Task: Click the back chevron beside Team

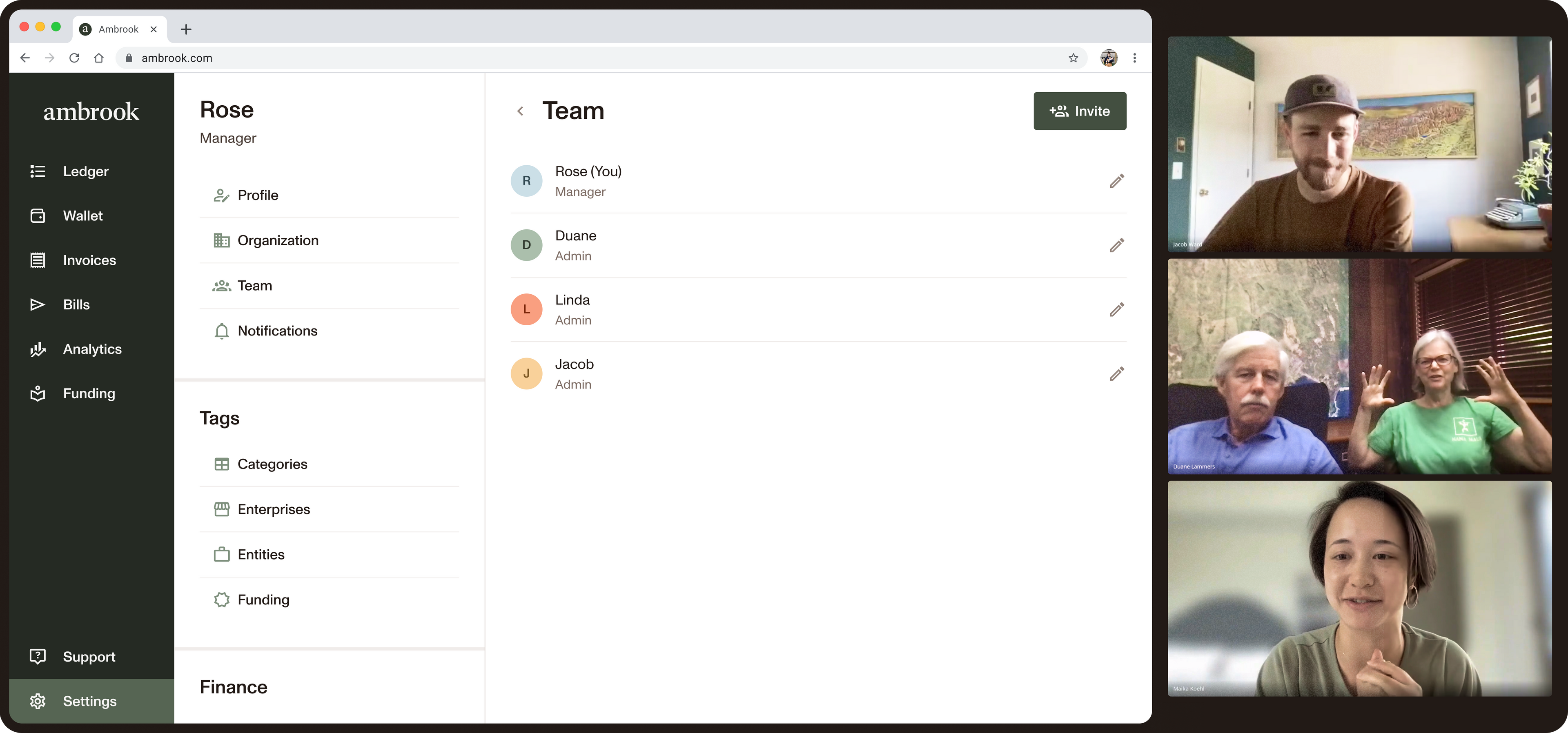Action: (x=521, y=111)
